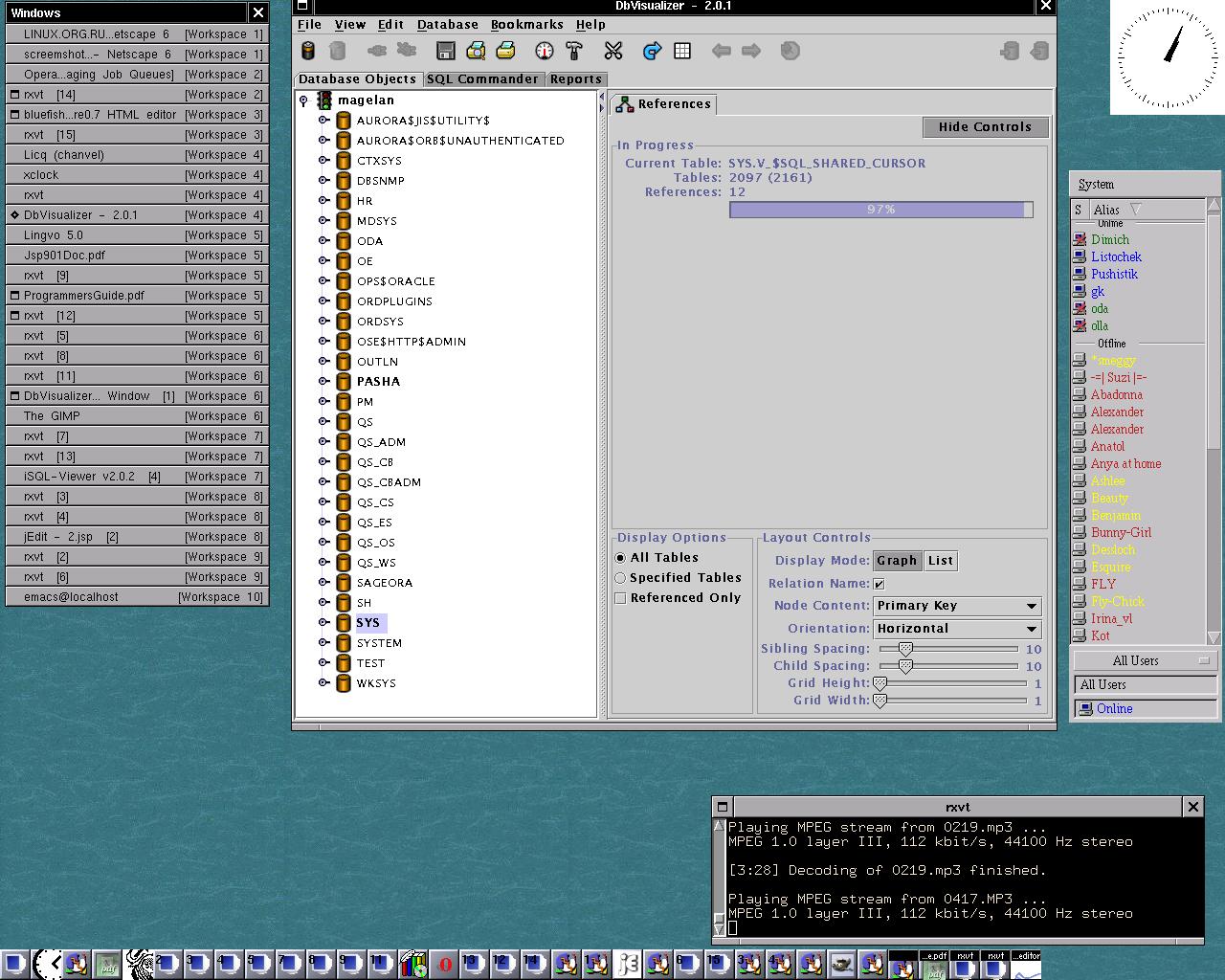1225x980 pixels.
Task: Uncheck the Relation Name checkbox
Action: point(879,584)
